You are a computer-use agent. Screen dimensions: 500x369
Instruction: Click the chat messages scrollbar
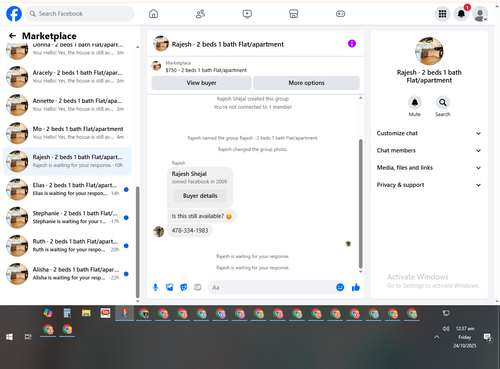tap(360, 203)
